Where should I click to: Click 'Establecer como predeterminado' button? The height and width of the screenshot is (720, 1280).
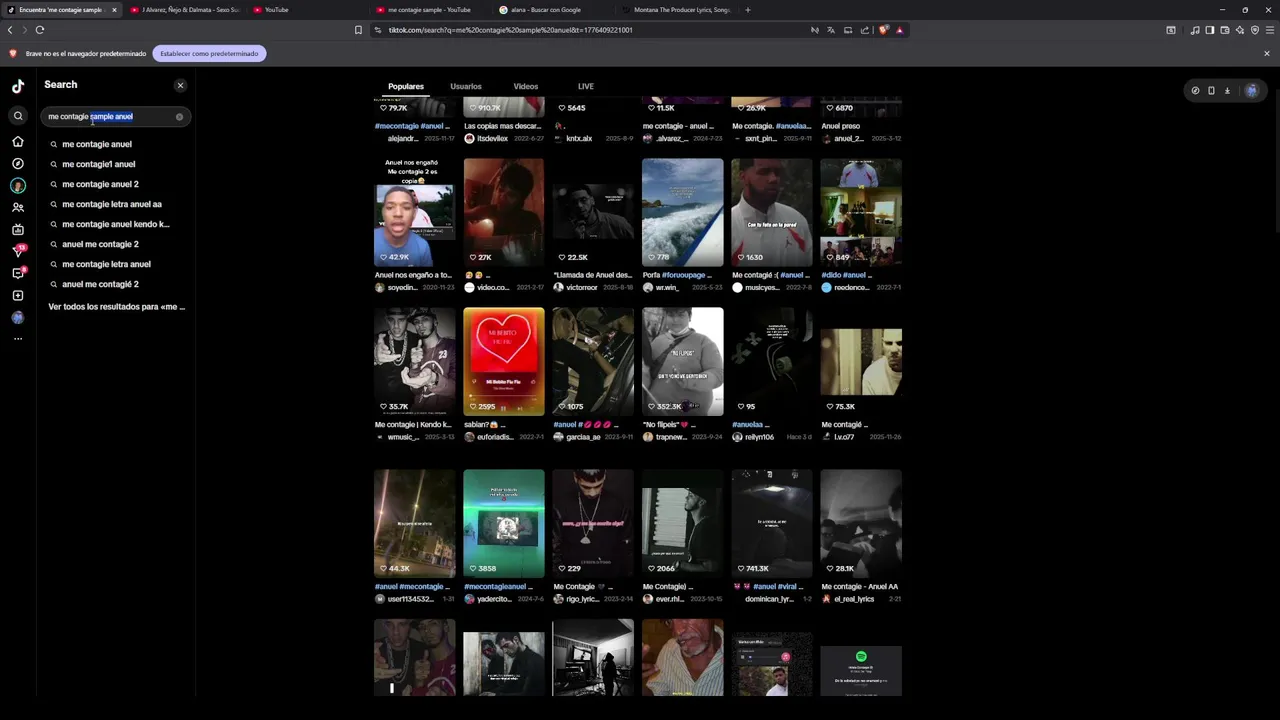point(209,53)
